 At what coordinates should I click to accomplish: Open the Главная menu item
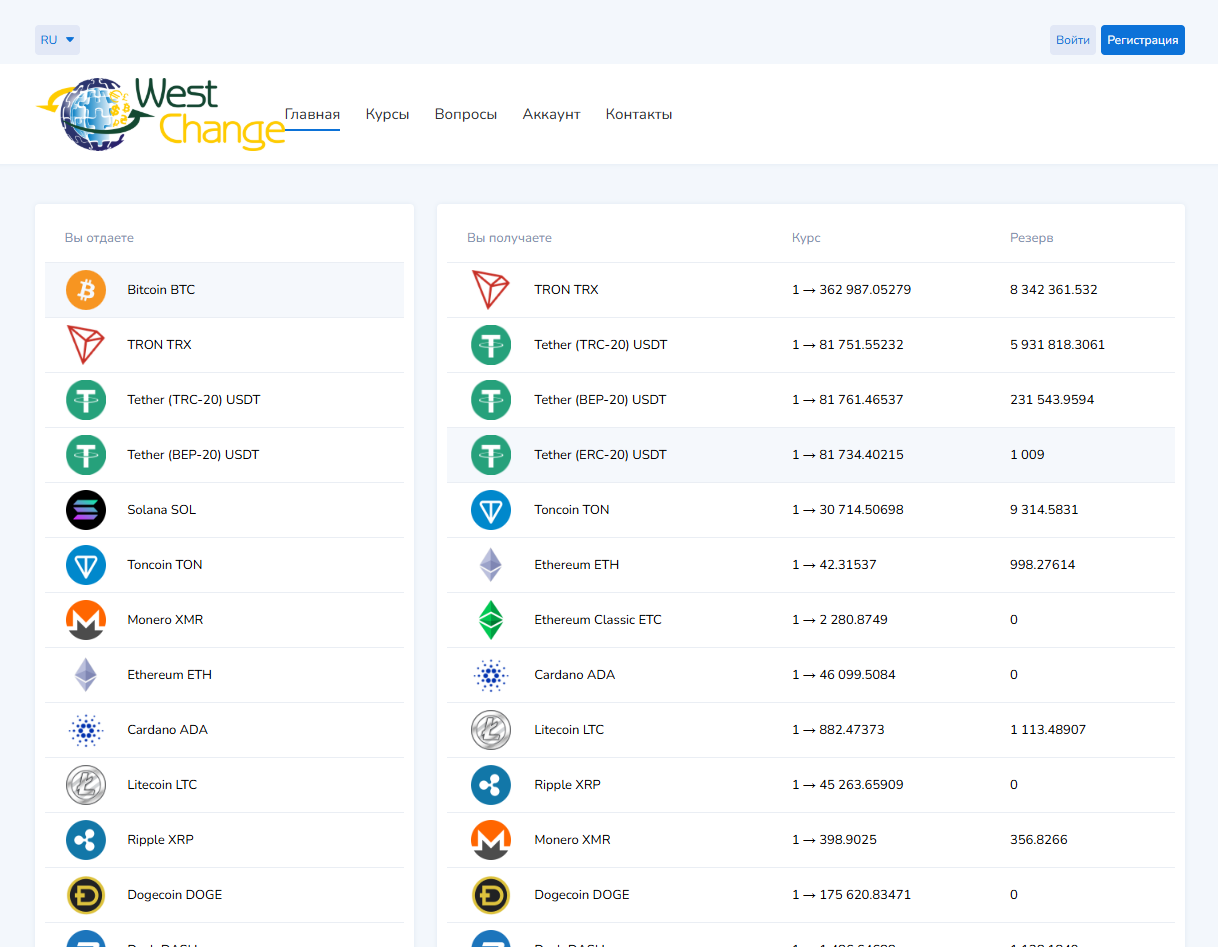312,114
